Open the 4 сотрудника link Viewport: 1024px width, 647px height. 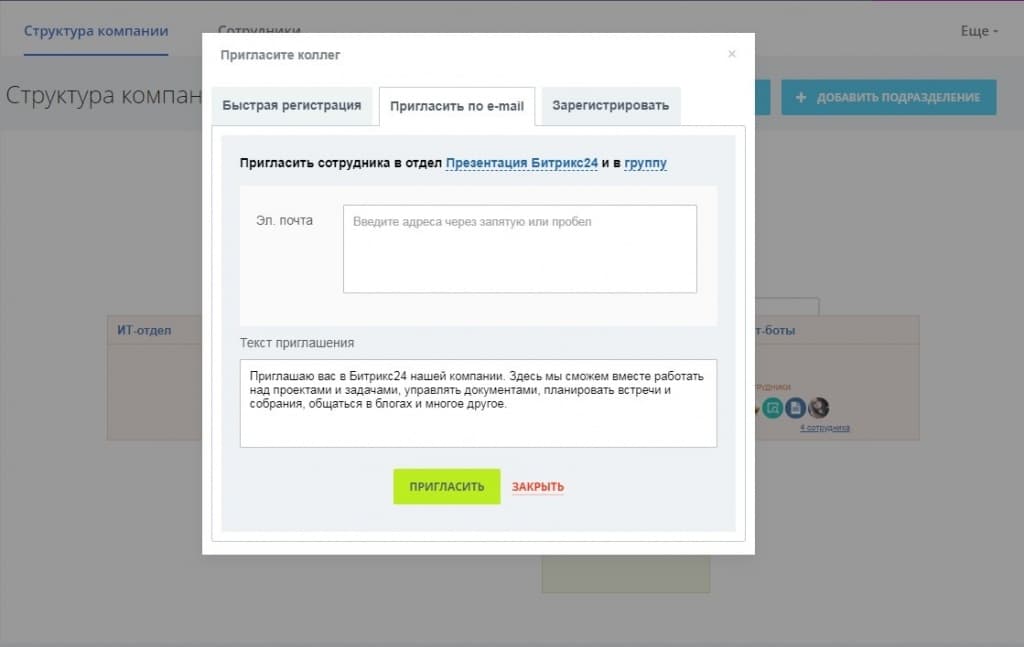pyautogui.click(x=825, y=428)
